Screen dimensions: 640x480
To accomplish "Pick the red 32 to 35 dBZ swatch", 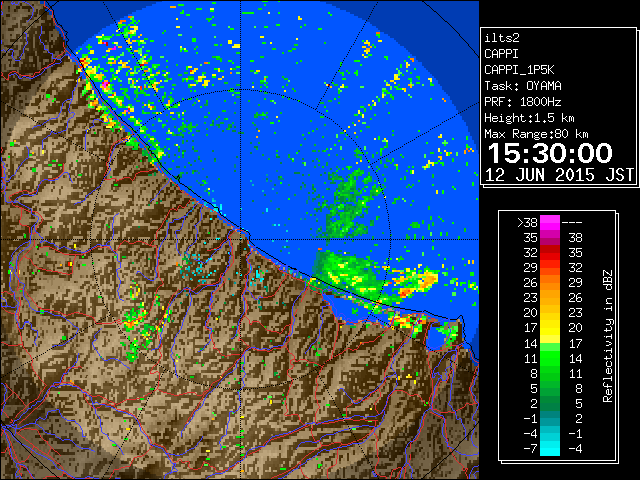I will (x=550, y=253).
